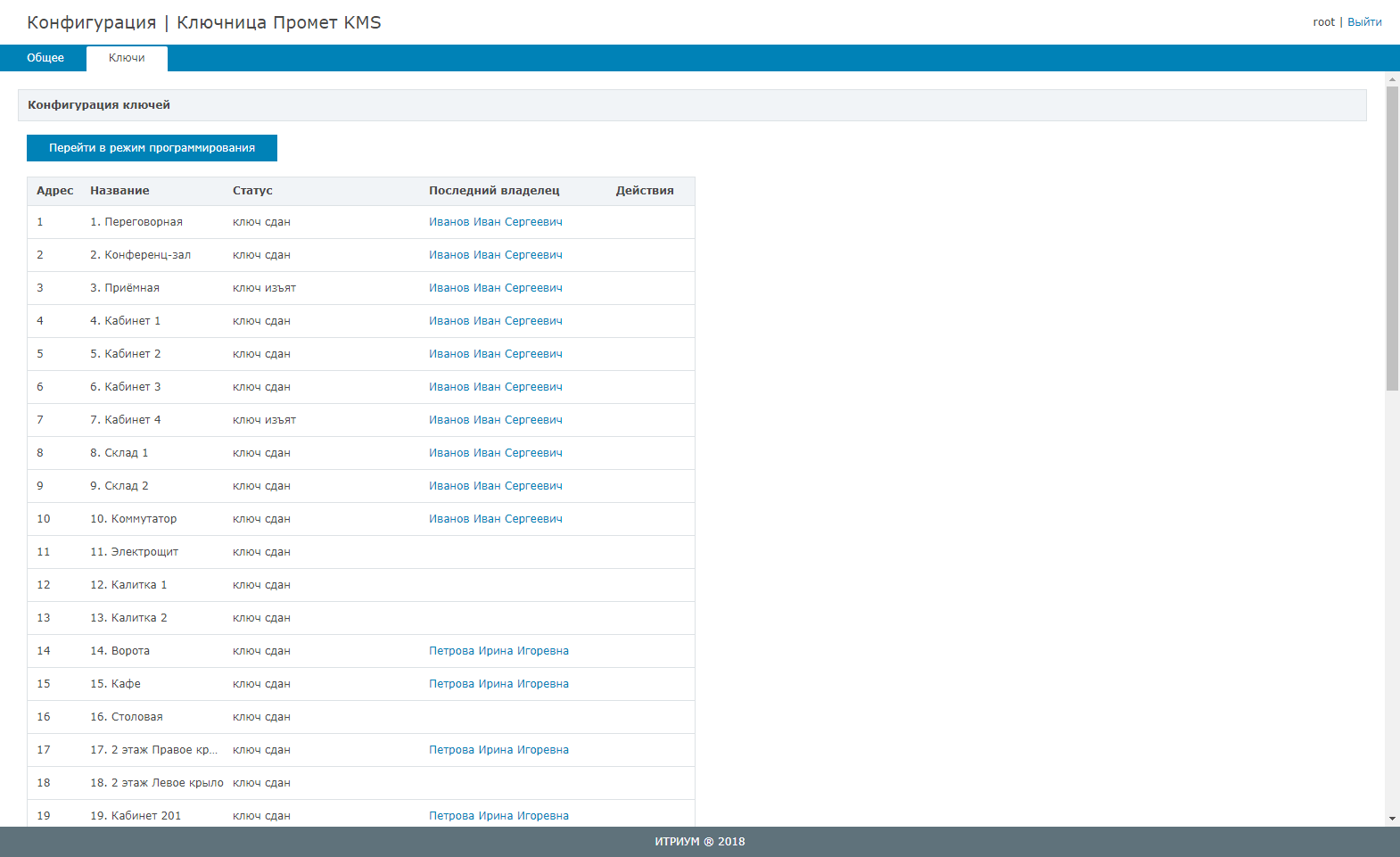1400x857 pixels.
Task: Click the Последний владелец column header
Action: [494, 191]
